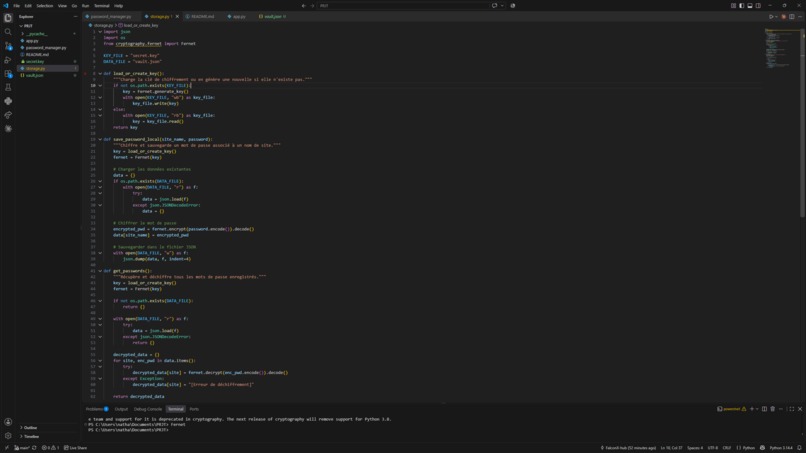Open the run button dropdown arrow
Screen dimensions: 806x453
[776, 16]
